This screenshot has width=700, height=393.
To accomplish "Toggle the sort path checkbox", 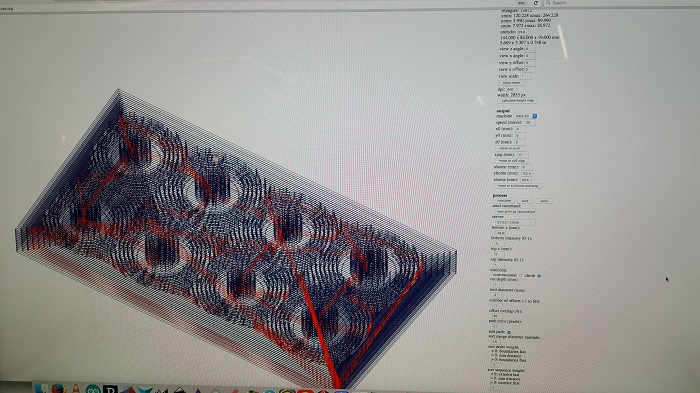I will [x=509, y=332].
